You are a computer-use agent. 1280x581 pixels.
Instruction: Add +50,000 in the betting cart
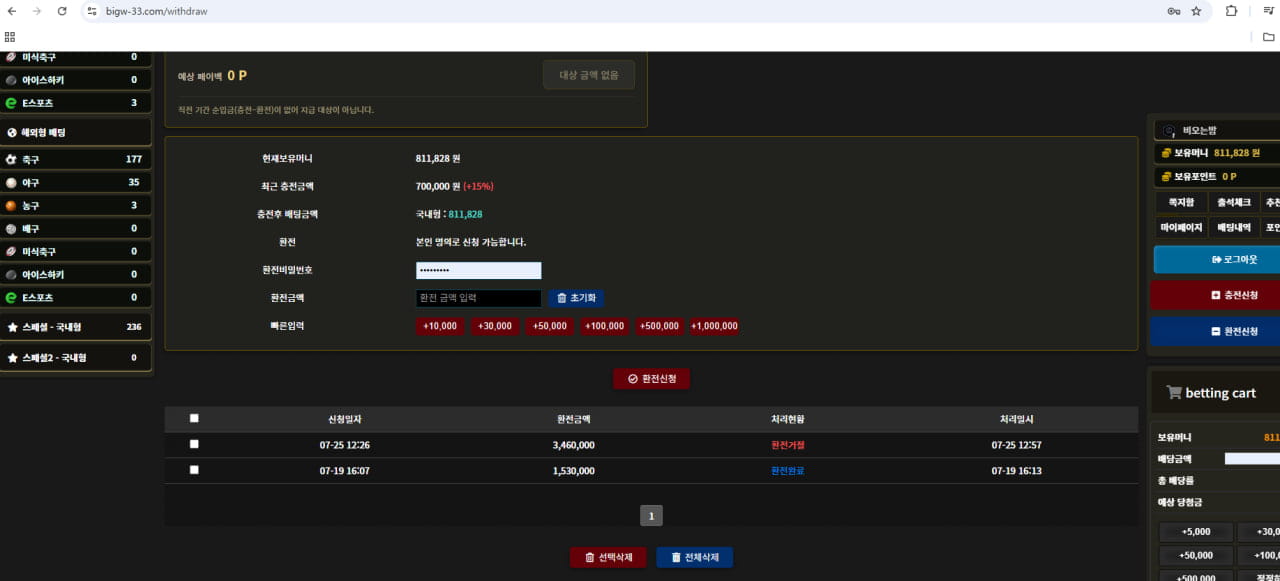[1195, 555]
